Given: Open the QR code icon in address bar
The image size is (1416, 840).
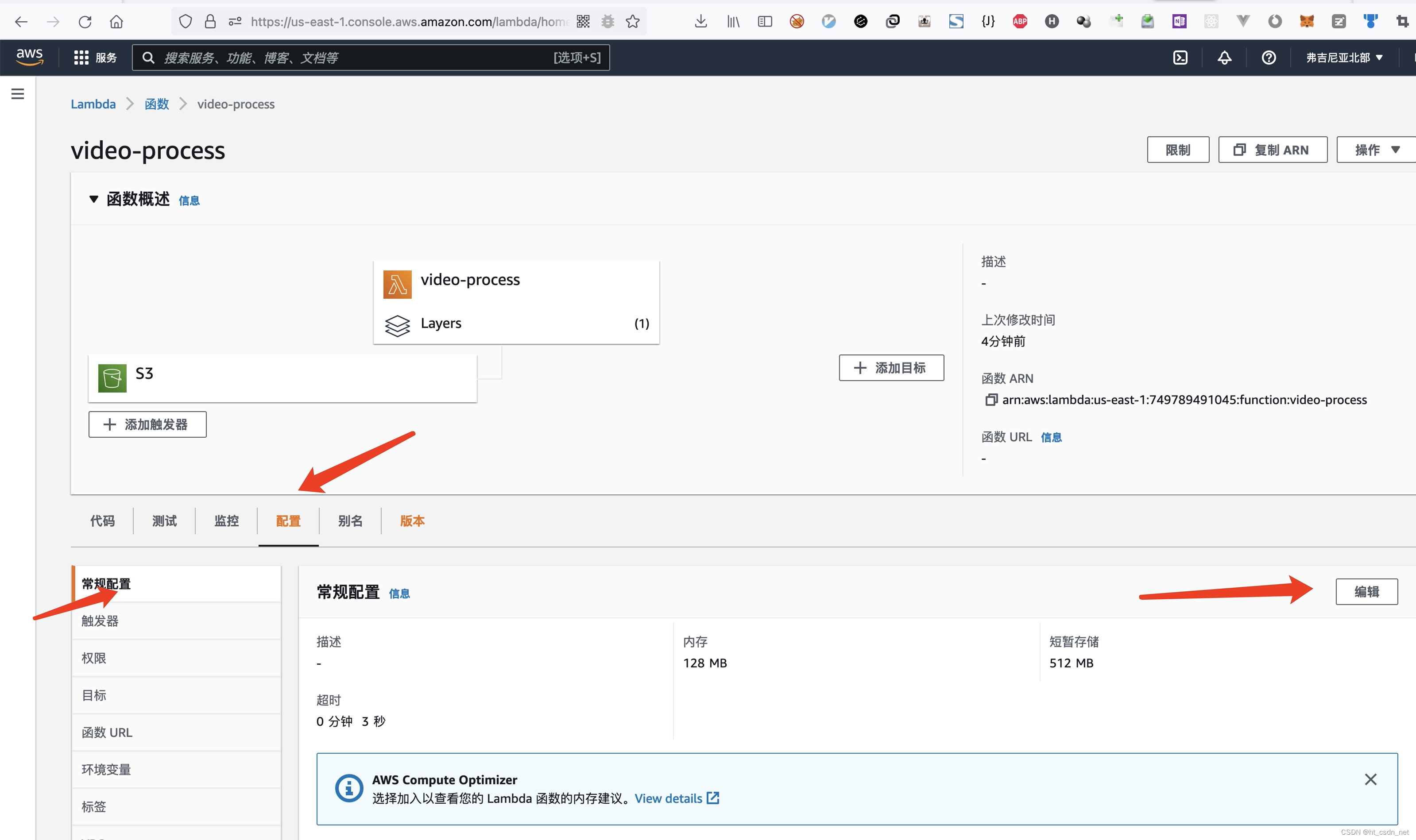Looking at the screenshot, I should 583,22.
